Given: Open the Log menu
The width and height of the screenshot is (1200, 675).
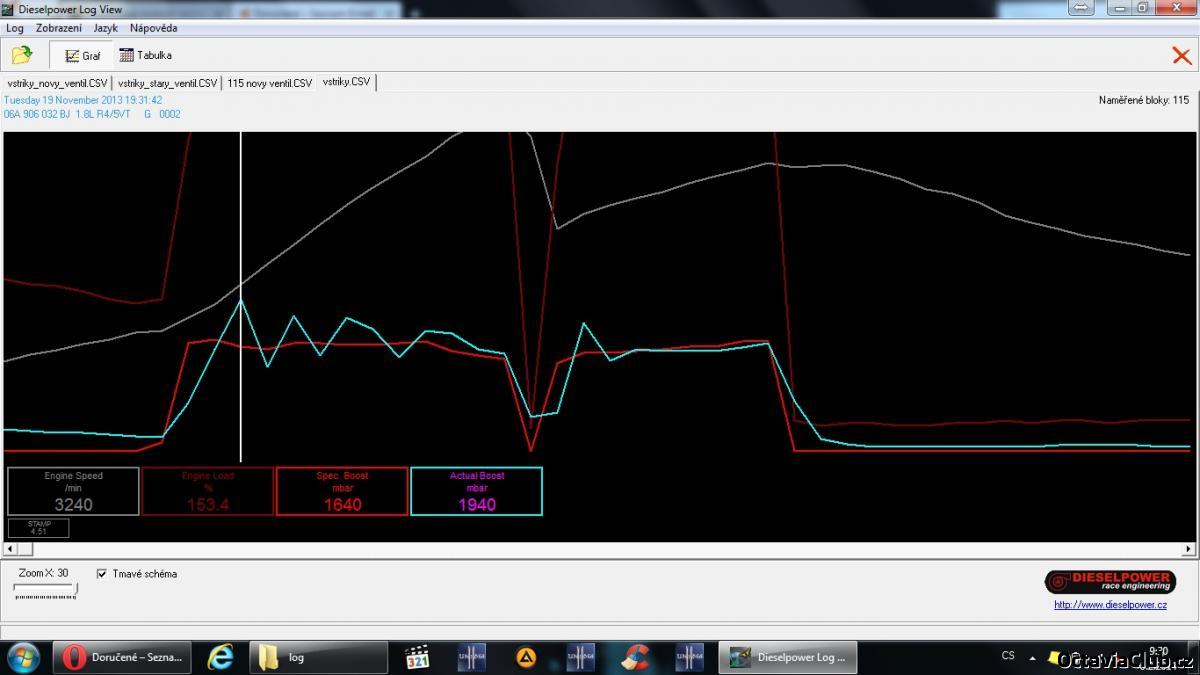Looking at the screenshot, I should coord(15,28).
